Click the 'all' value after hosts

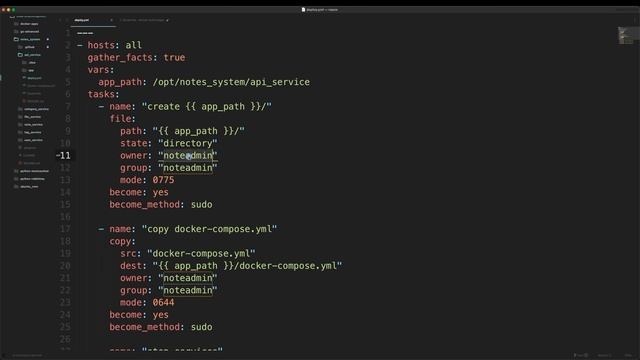tap(133, 45)
